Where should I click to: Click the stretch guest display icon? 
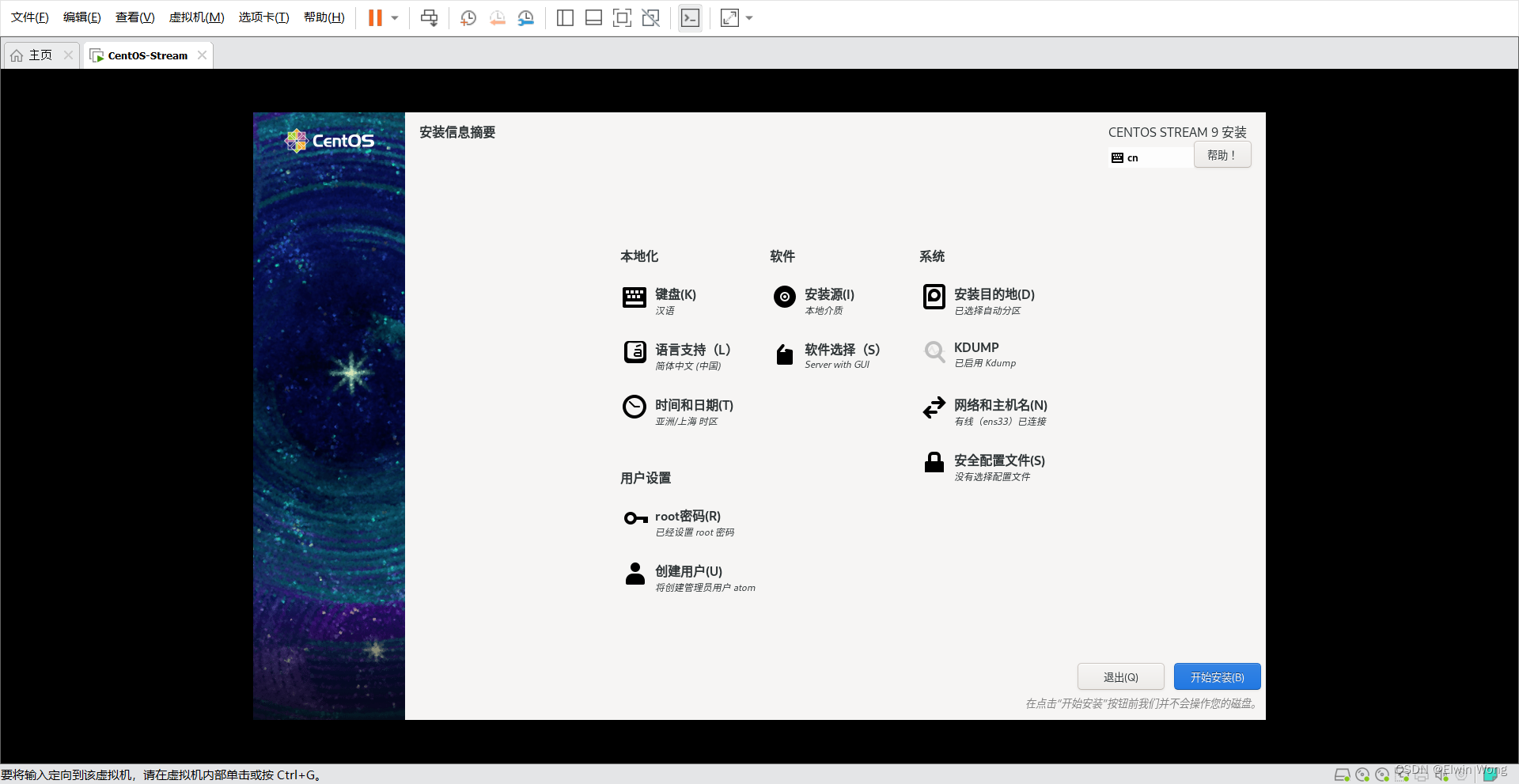(x=729, y=17)
